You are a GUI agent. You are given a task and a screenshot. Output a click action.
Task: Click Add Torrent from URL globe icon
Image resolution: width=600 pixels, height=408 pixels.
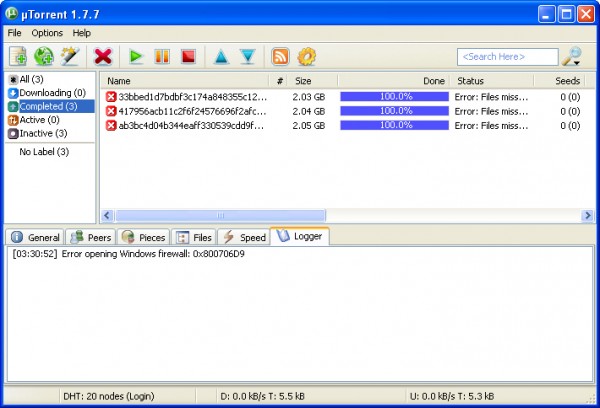click(44, 57)
